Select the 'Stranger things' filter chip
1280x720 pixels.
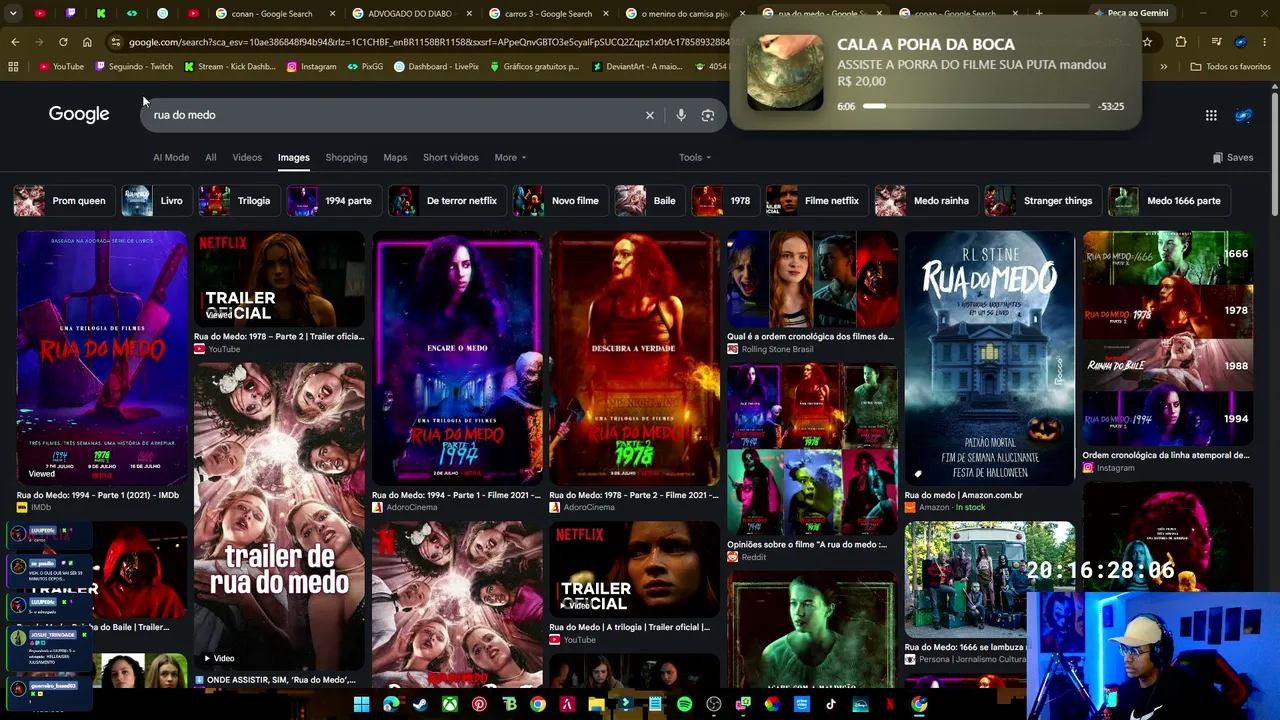pyautogui.click(x=1041, y=201)
